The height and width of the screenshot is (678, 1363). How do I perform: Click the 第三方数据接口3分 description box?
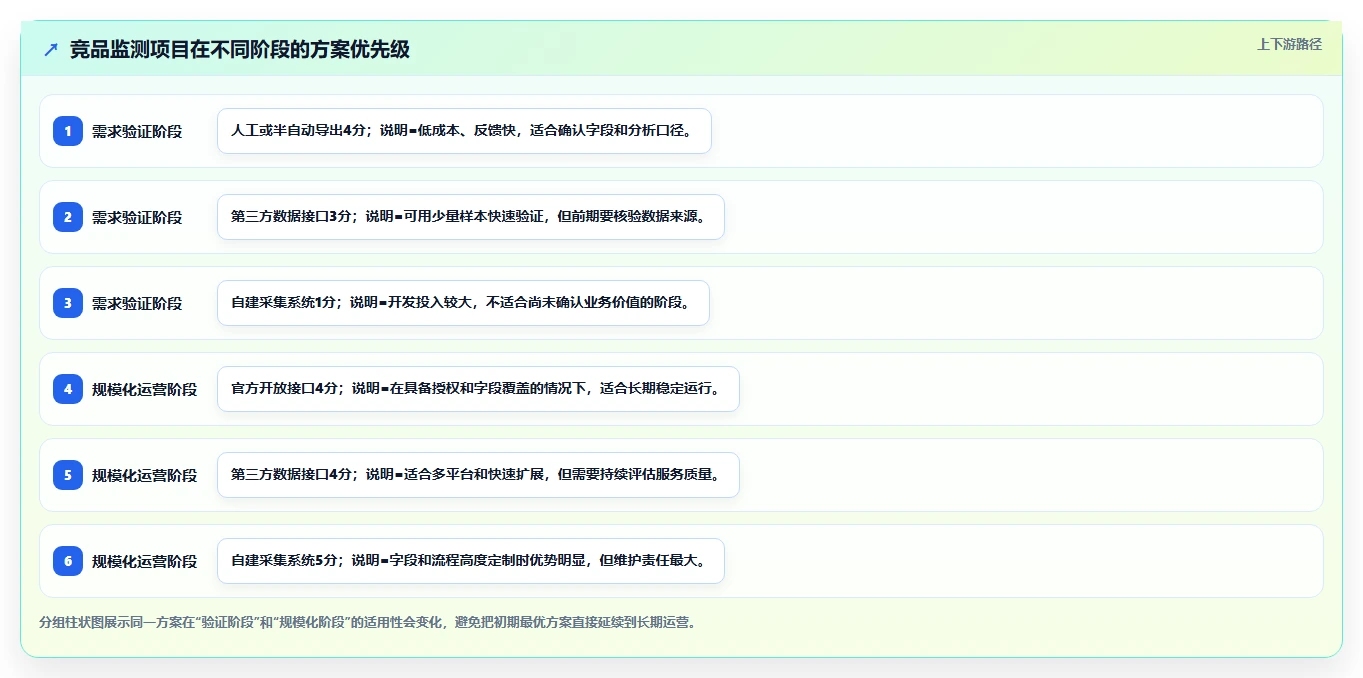(x=470, y=217)
